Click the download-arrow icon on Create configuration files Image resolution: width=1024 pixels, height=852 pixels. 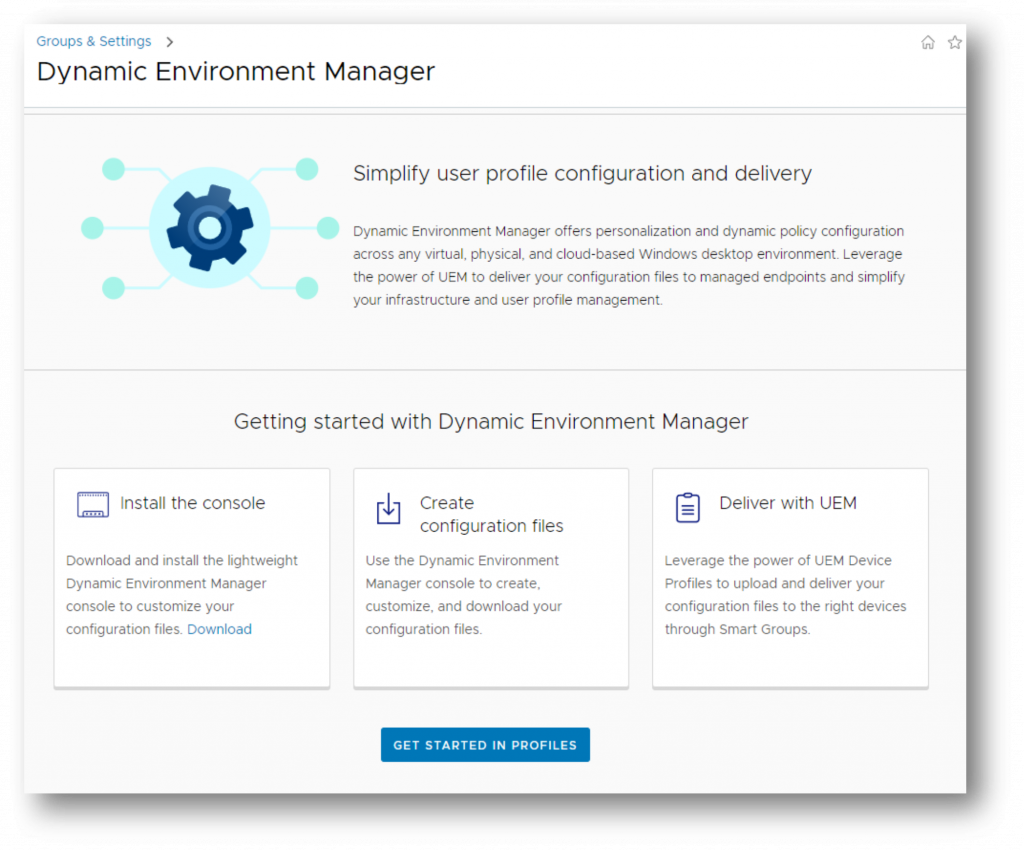(x=389, y=509)
